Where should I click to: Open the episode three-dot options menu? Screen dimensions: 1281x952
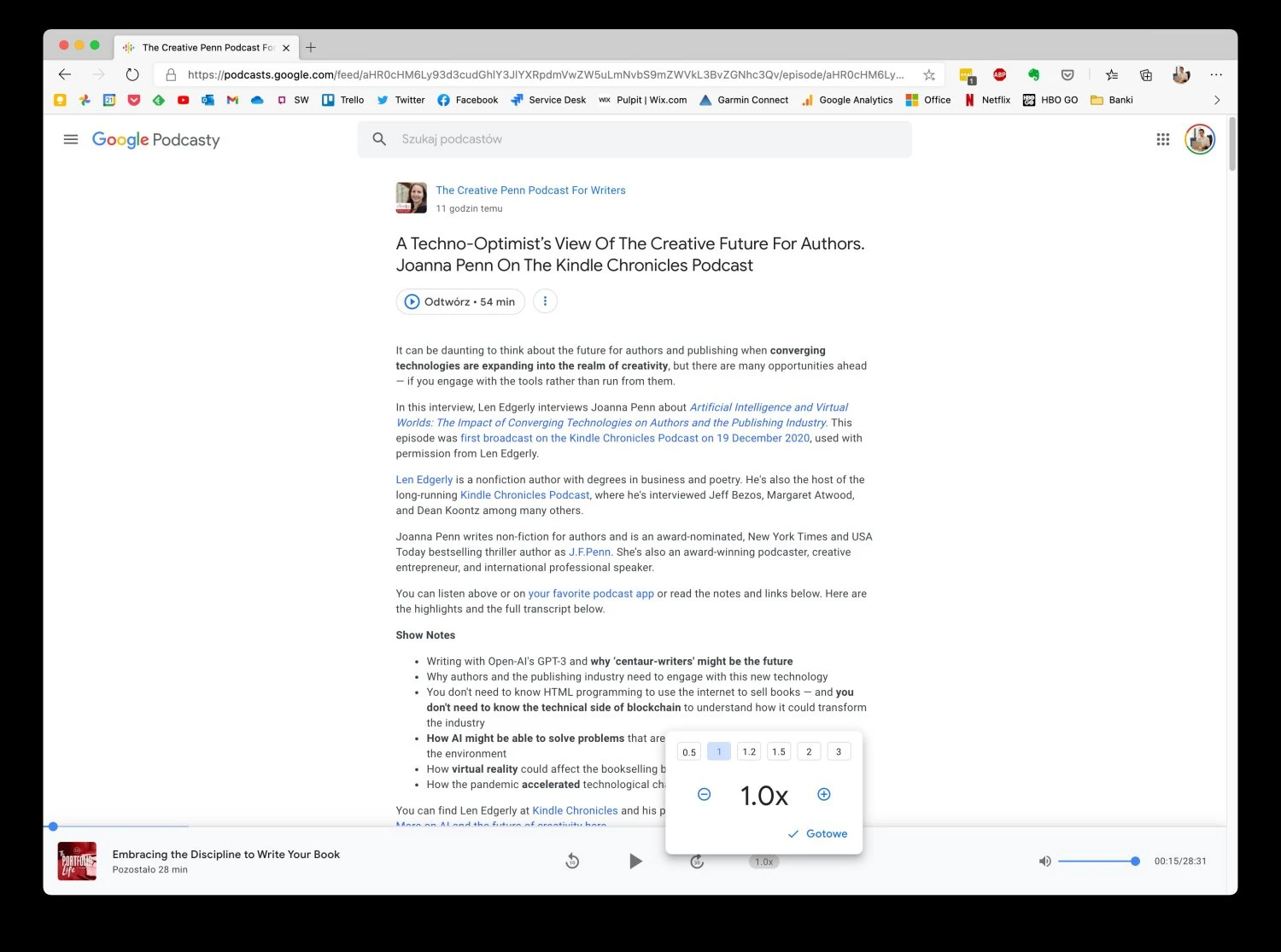(x=545, y=301)
